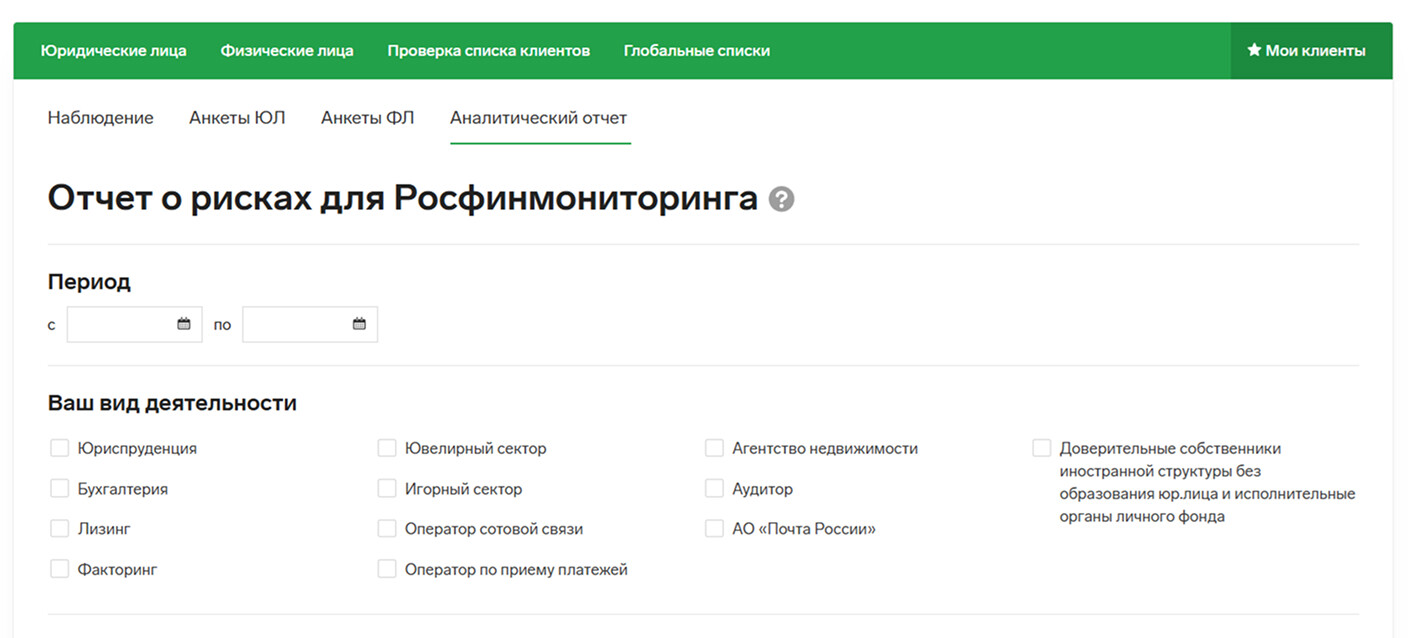Open Проверка списка клиентов page
This screenshot has width=1418, height=638.
click(x=488, y=51)
